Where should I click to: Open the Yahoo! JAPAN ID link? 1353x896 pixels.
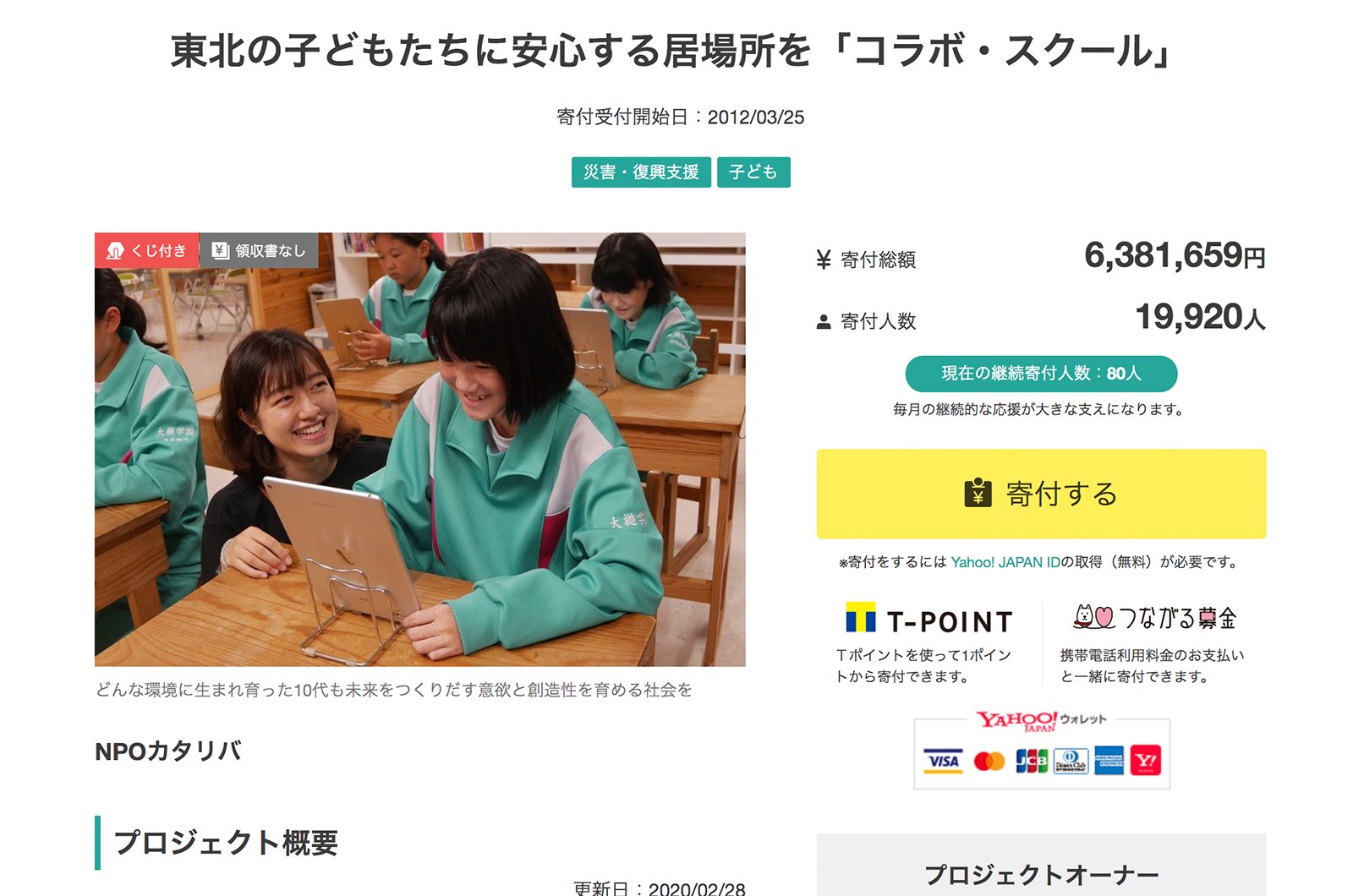coord(1005,562)
